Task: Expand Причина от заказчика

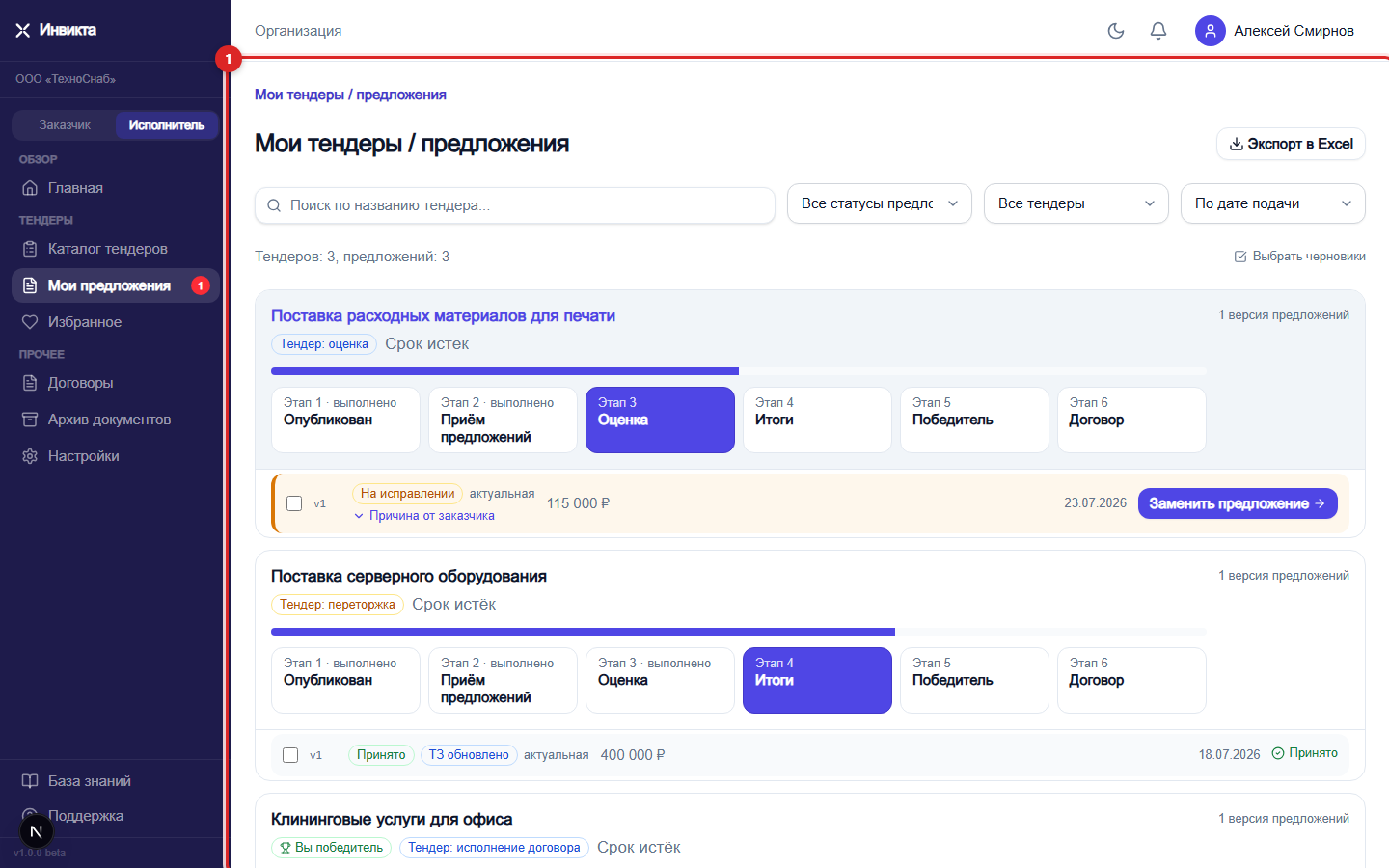Action: pos(424,516)
